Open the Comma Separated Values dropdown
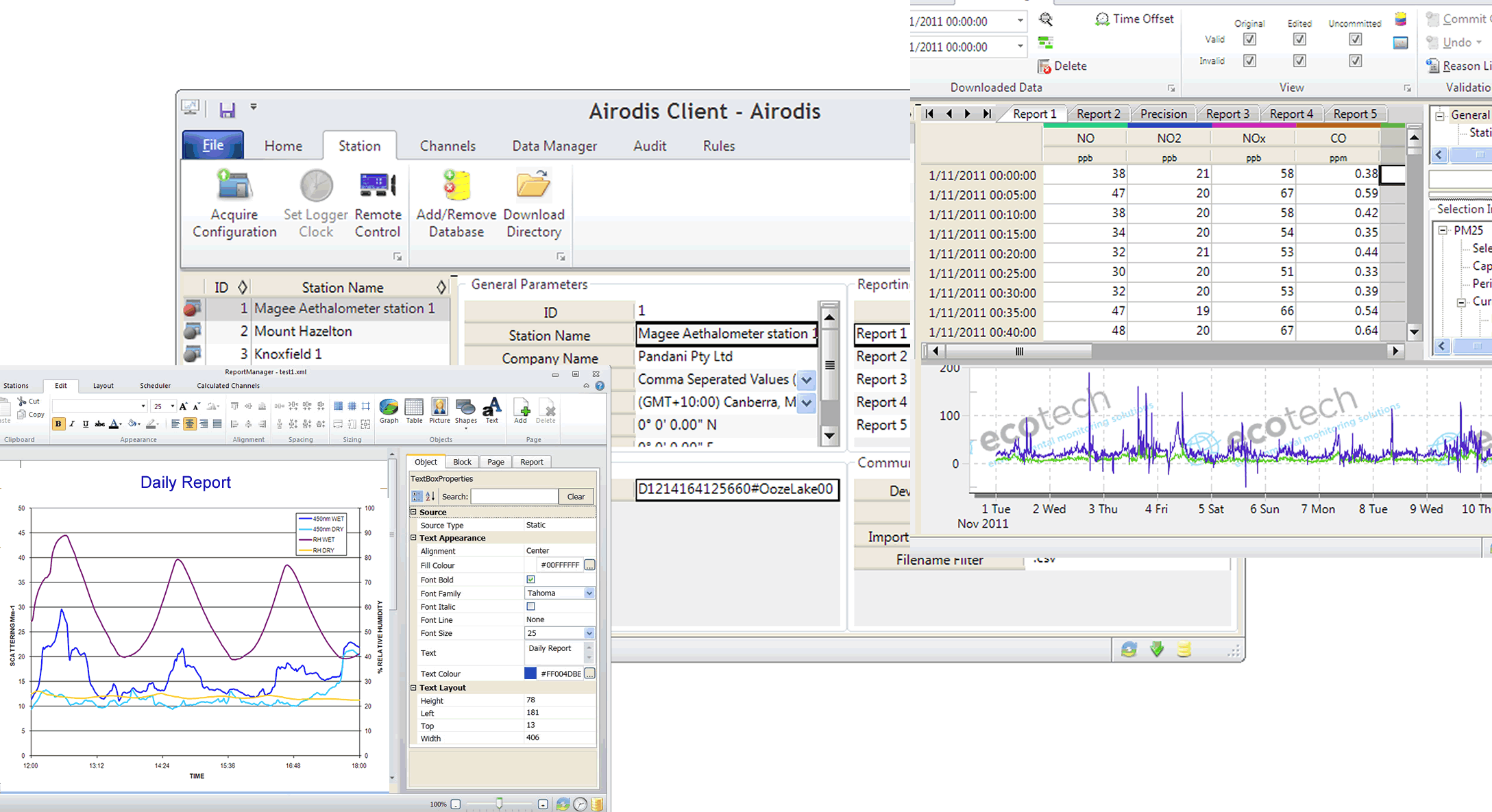This screenshot has height=812, width=1492. coord(807,380)
